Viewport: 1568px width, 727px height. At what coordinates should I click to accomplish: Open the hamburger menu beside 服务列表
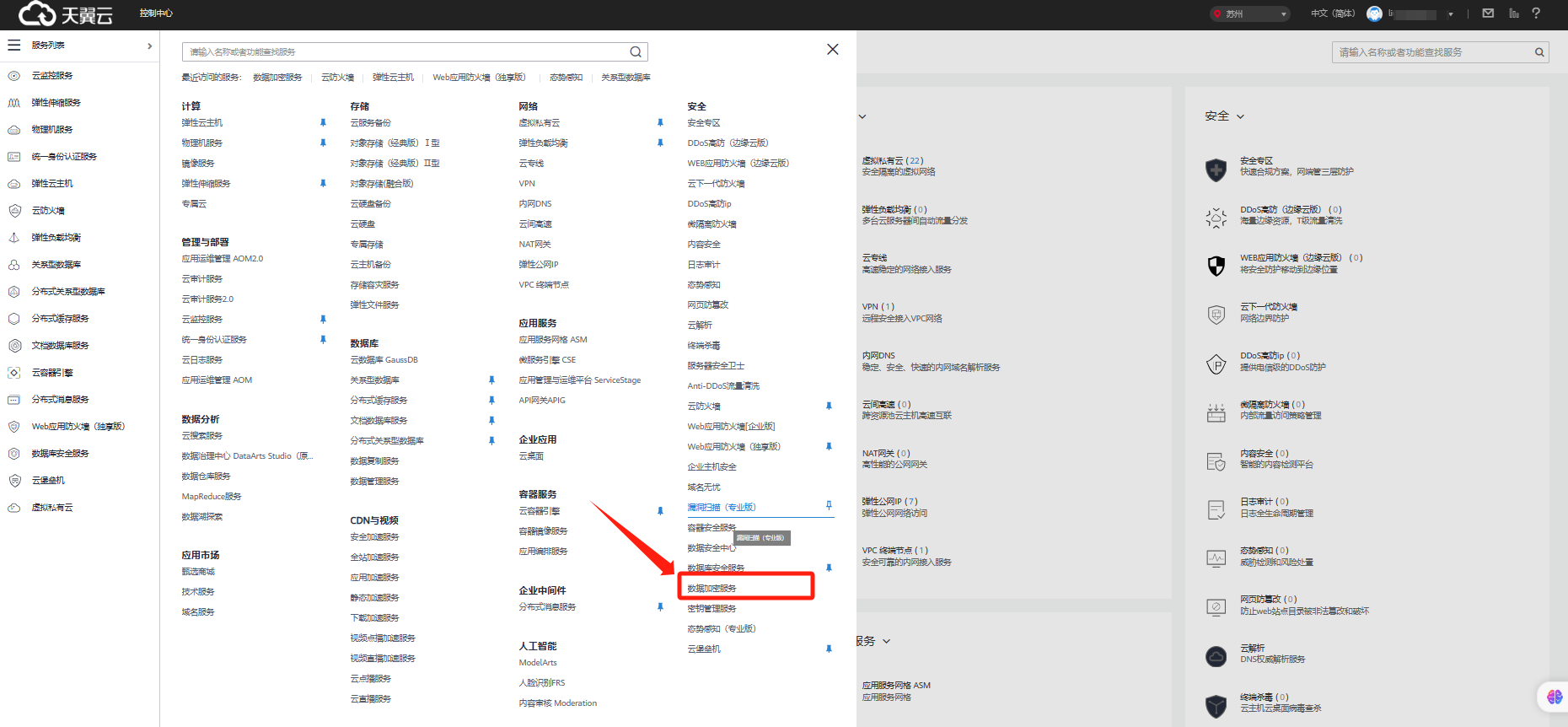pos(14,46)
